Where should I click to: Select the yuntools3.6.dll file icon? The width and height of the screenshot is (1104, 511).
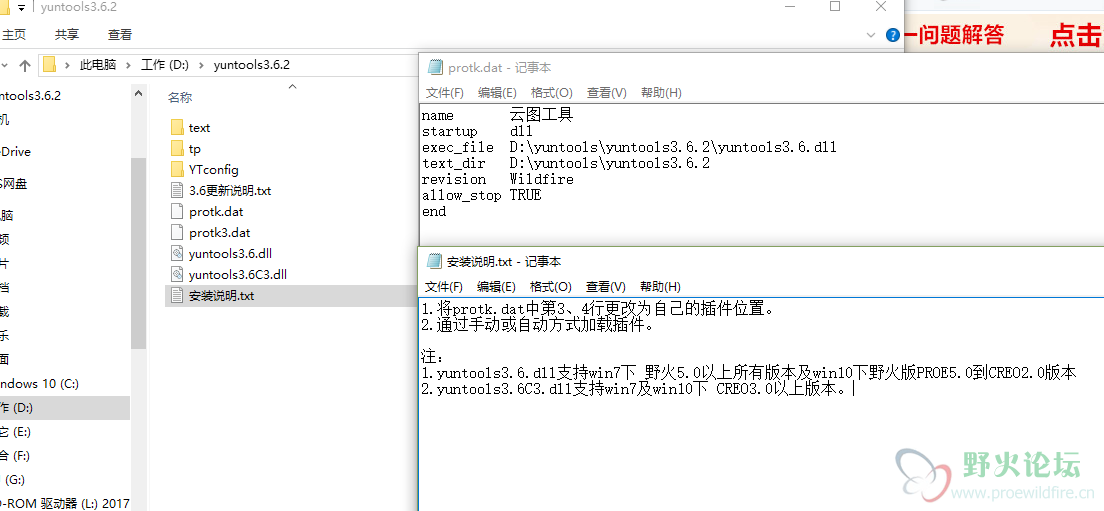click(177, 253)
